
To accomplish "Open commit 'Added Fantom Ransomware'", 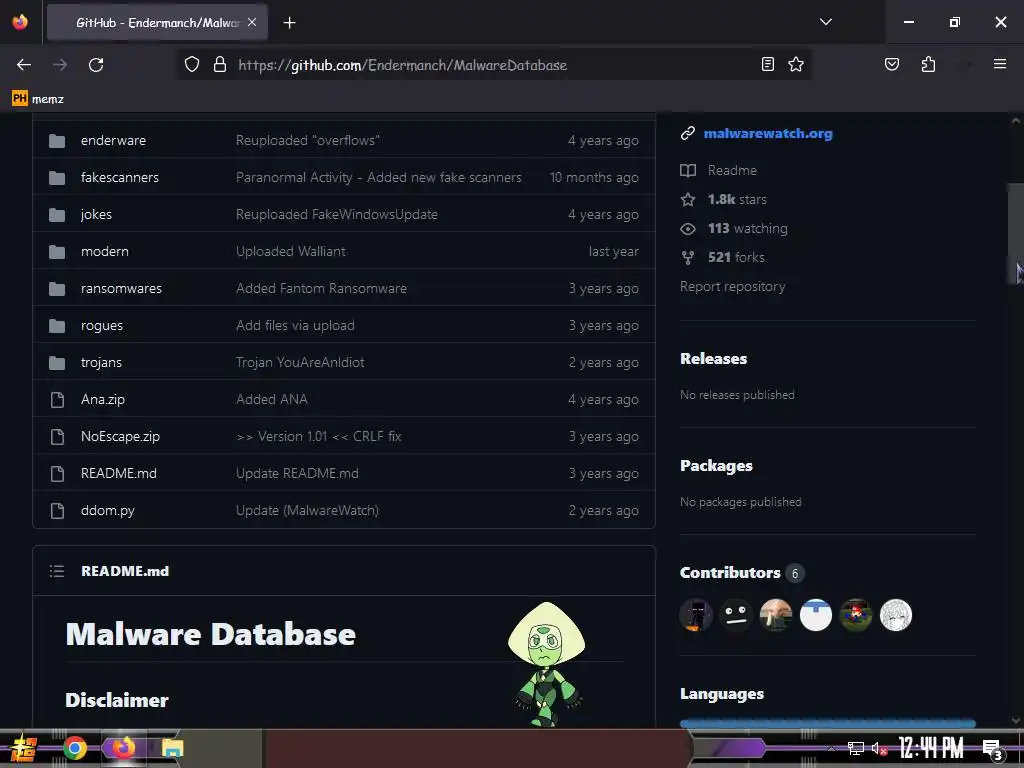I will pyautogui.click(x=321, y=289).
